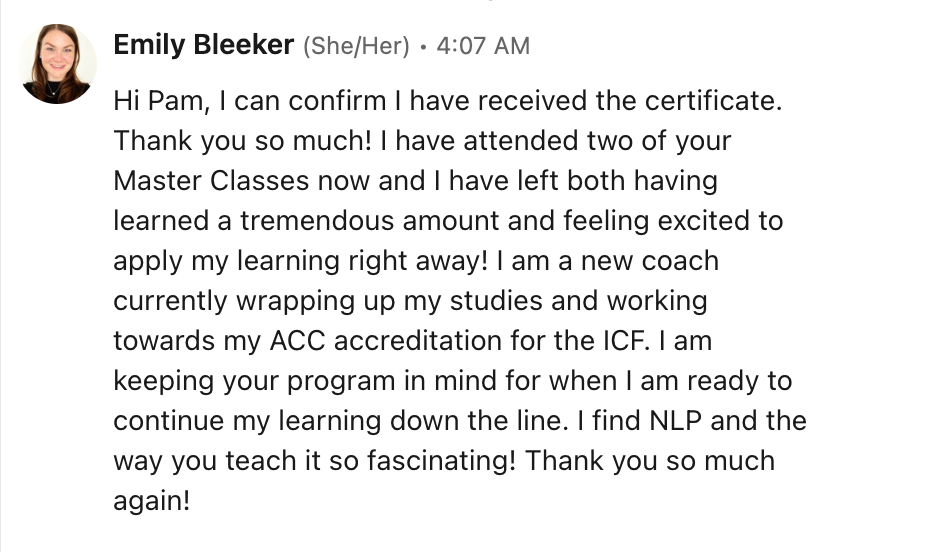This screenshot has height=552, width=934.
Task: Click the final word "again!" in message
Action: click(152, 502)
